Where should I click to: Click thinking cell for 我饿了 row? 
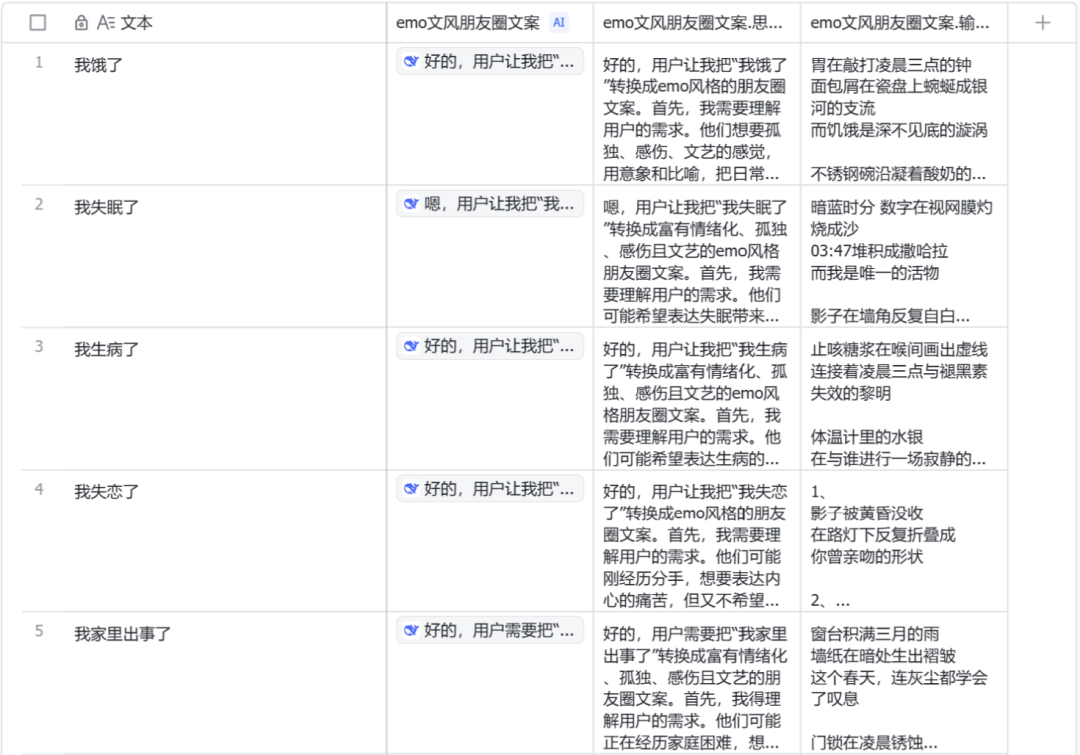tap(697, 114)
